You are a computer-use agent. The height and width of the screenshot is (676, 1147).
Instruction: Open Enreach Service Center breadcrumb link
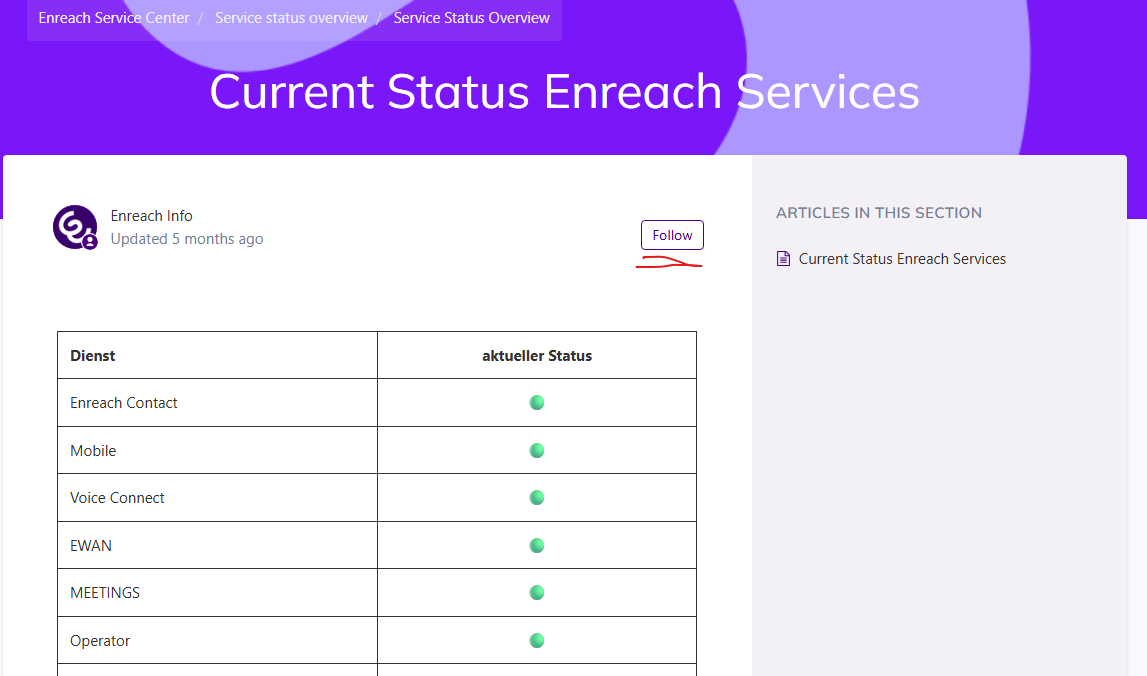[114, 18]
